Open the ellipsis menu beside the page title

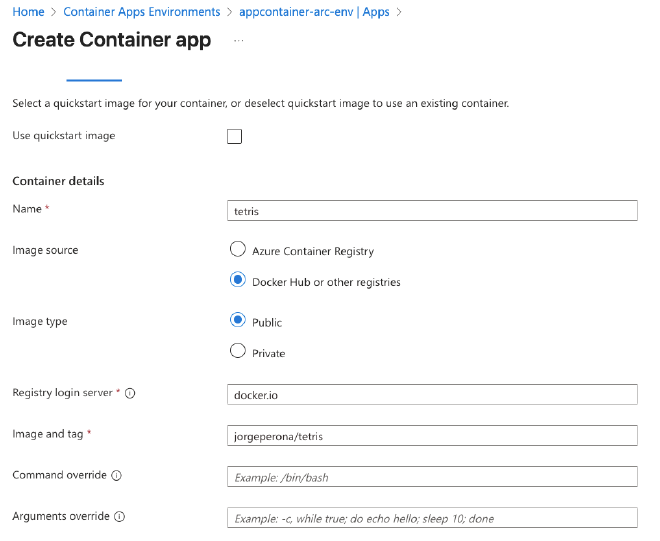coord(237,41)
